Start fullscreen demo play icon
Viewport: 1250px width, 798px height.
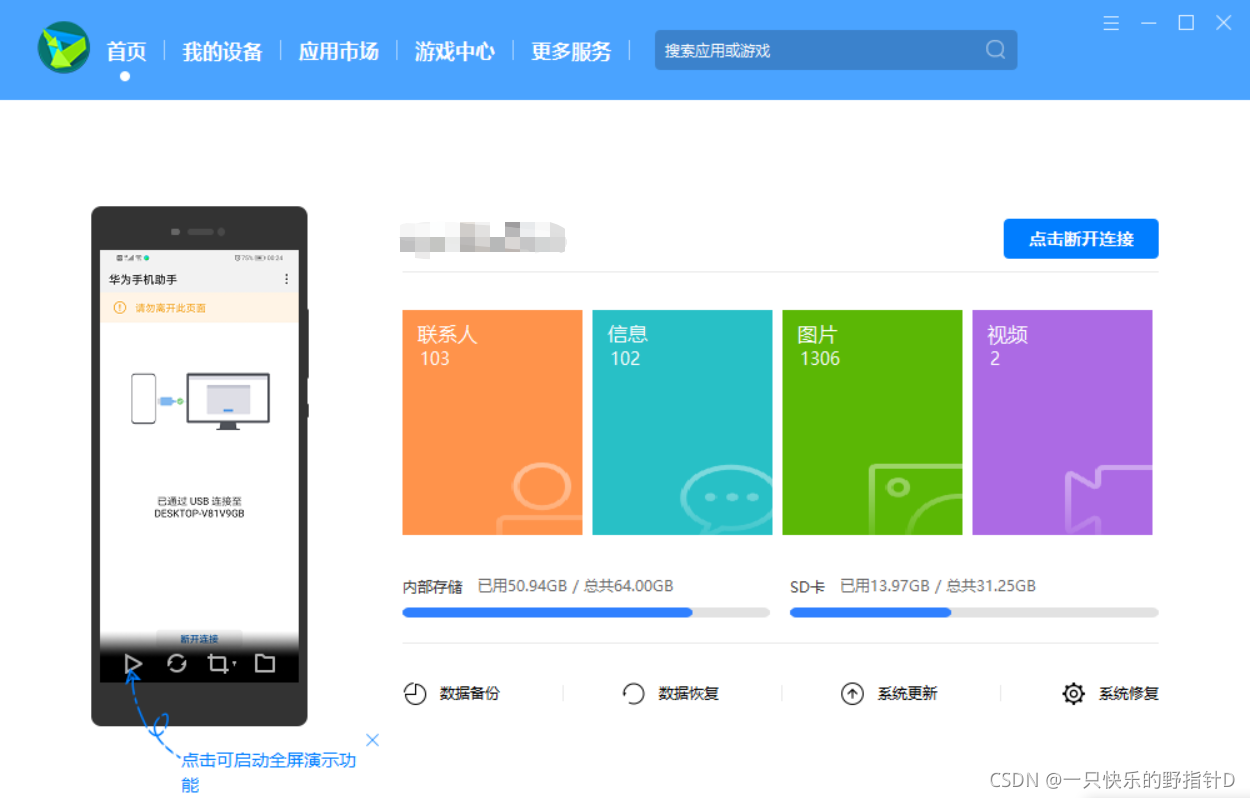(133, 663)
